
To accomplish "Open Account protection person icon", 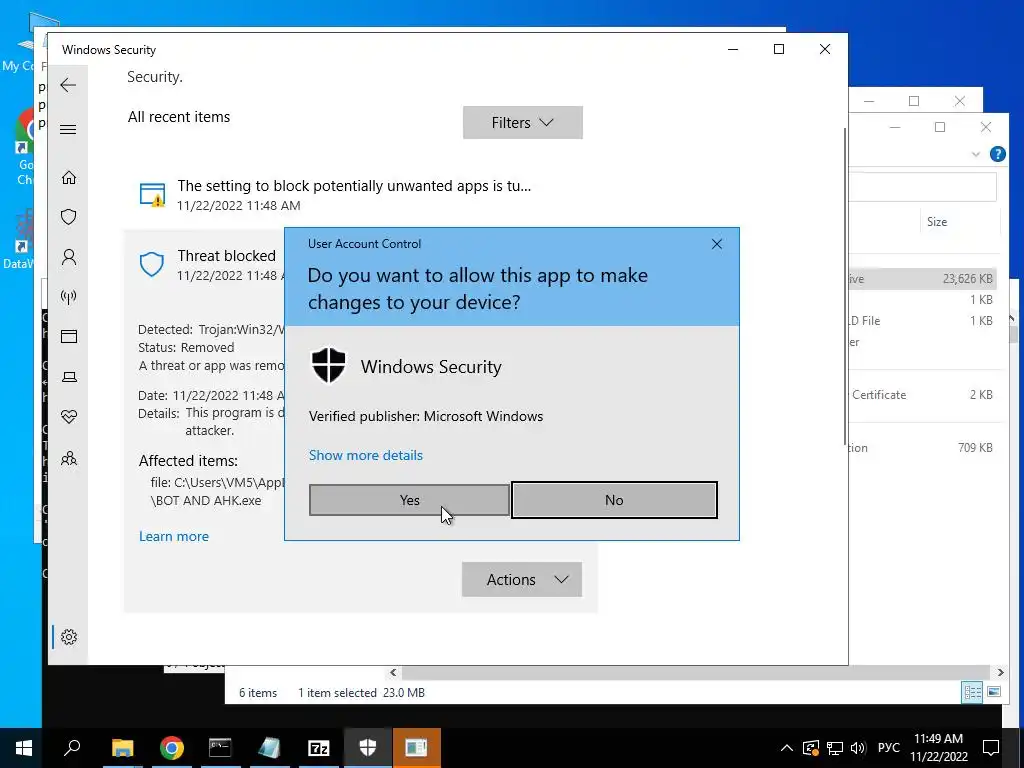I will (x=69, y=257).
